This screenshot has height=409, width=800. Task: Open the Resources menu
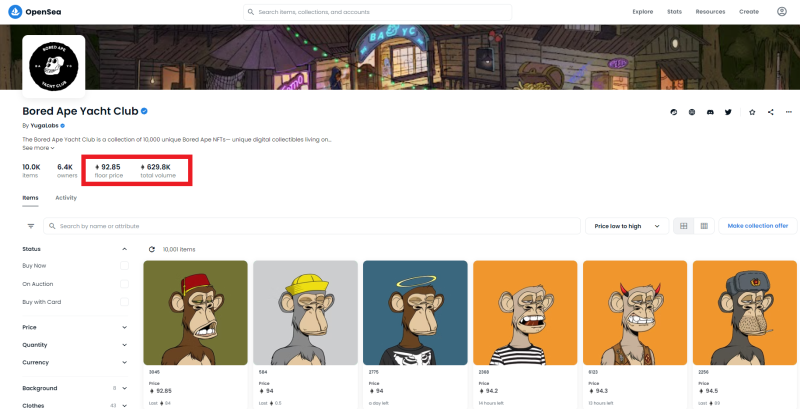[x=710, y=12]
